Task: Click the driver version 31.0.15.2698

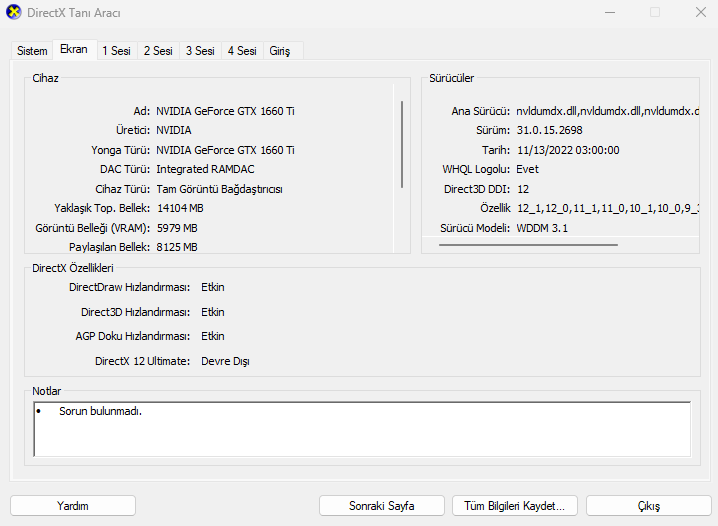Action: 549,130
